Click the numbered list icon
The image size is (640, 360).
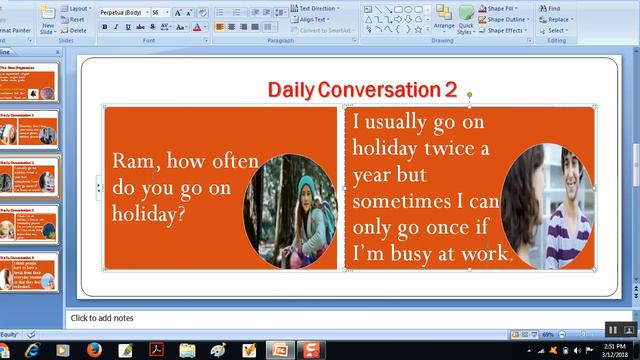tap(236, 13)
